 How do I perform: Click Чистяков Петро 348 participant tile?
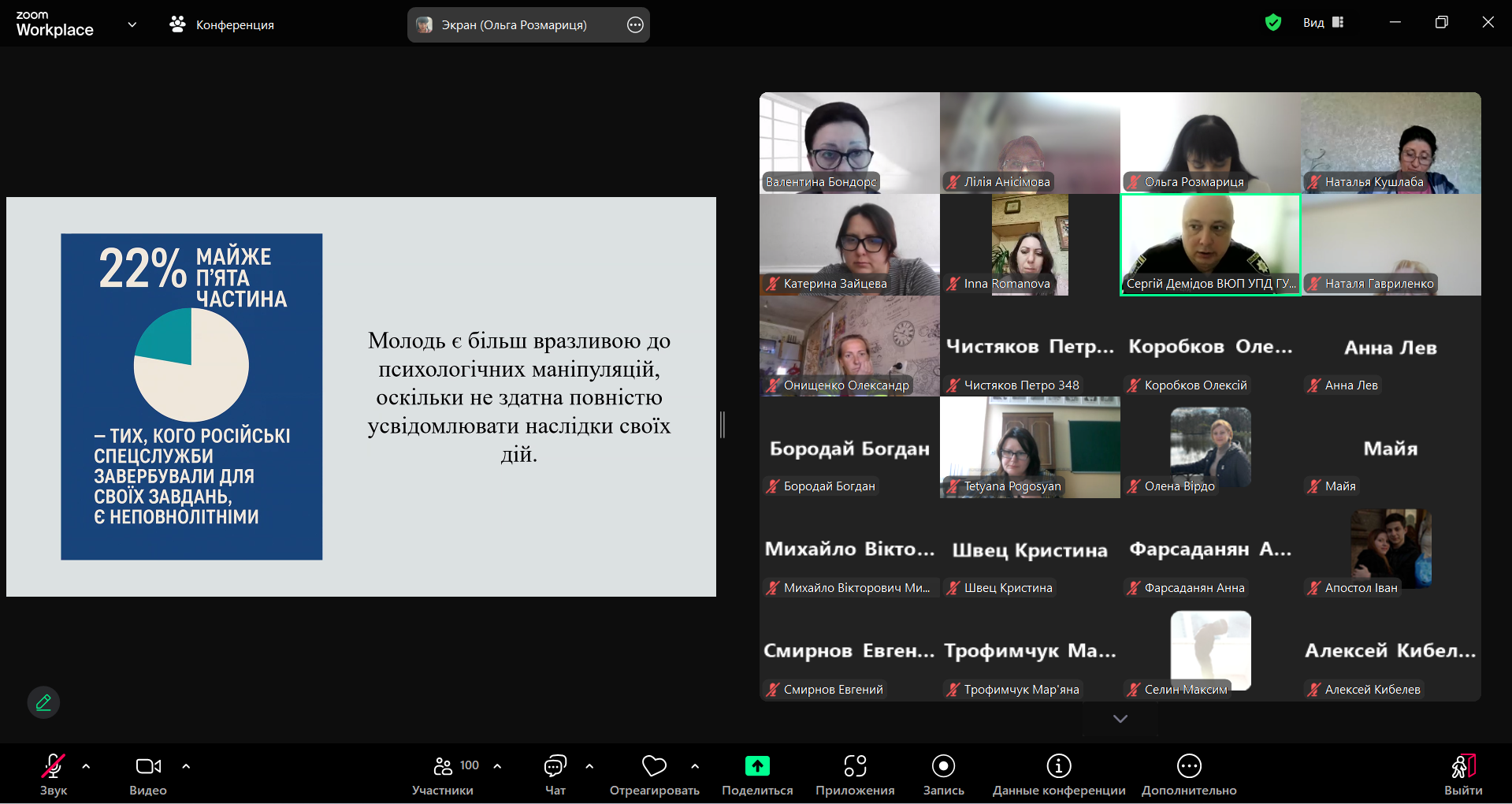click(1030, 346)
